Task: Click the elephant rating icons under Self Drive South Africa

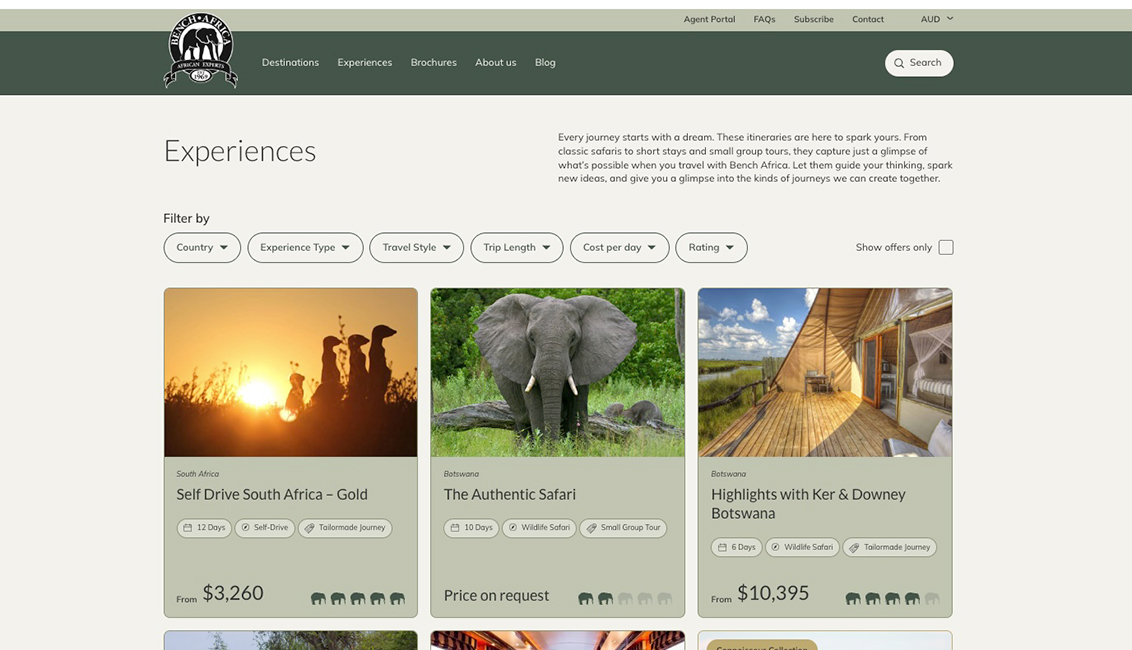Action: pos(357,598)
